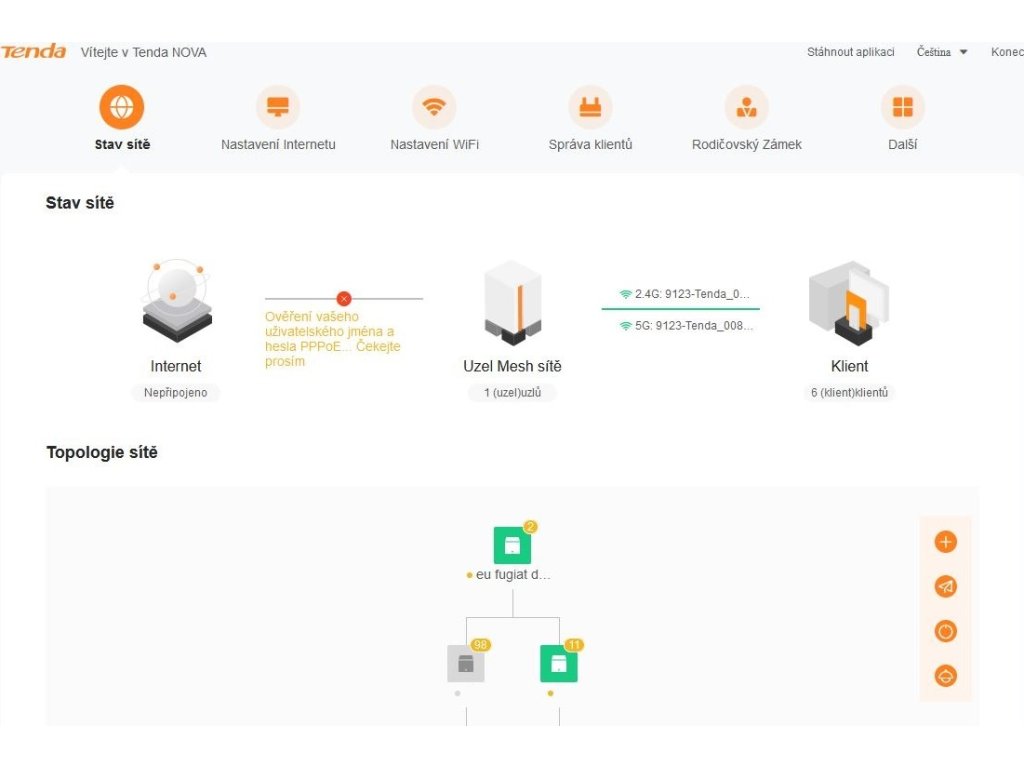Click the Konec logout link

click(x=1007, y=52)
